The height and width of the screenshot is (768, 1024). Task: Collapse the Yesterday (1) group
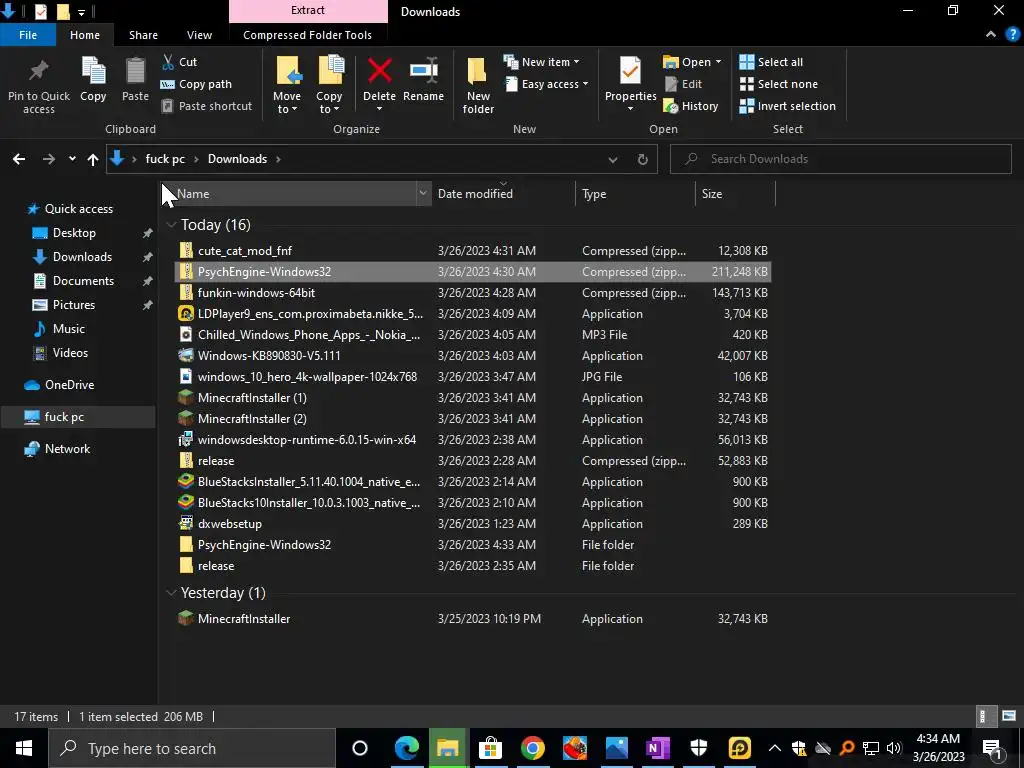(x=171, y=593)
